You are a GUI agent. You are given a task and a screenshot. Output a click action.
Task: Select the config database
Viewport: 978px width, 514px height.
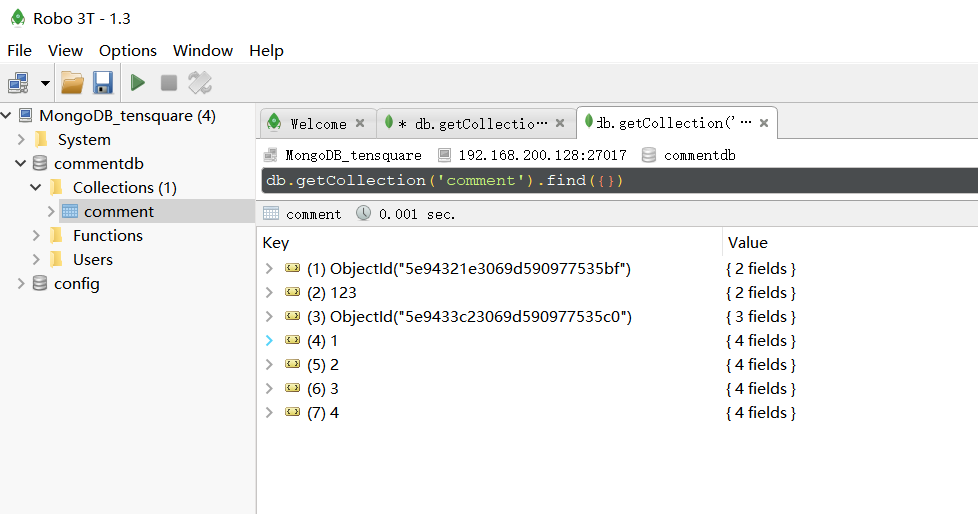[77, 284]
